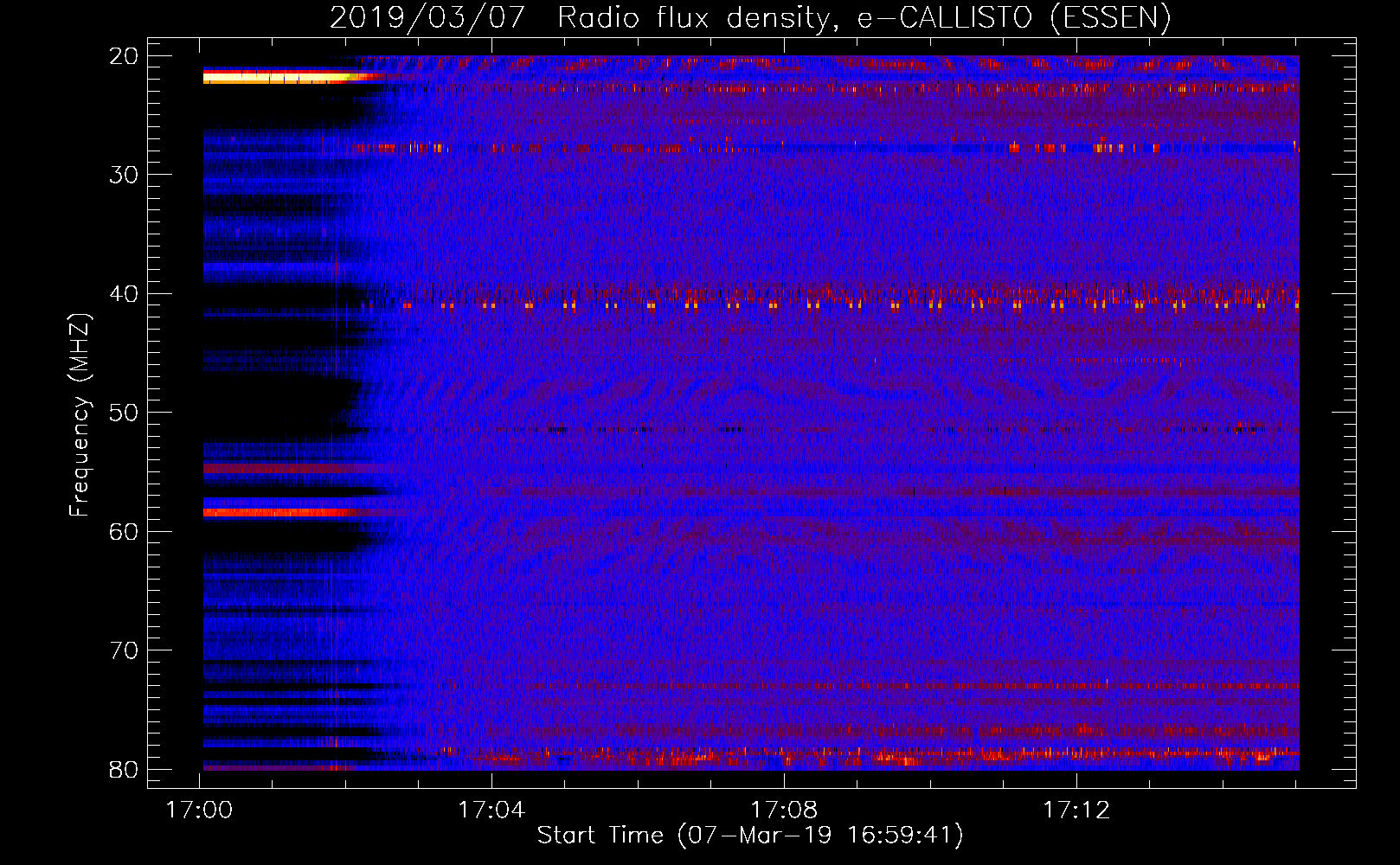The width and height of the screenshot is (1400, 865).
Task: Click the "Frequency (MHZ)" axis label
Action: click(80, 414)
